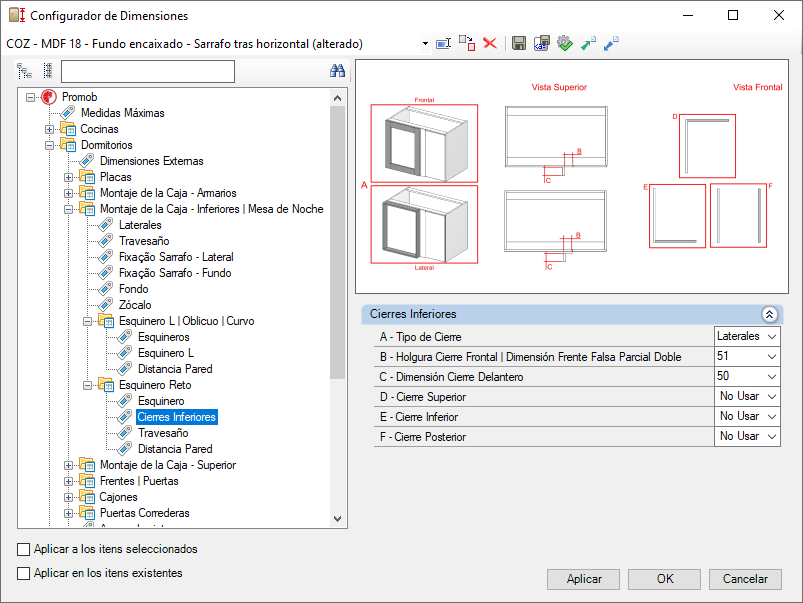803x603 pixels.
Task: Click the OK button
Action: pos(664,579)
